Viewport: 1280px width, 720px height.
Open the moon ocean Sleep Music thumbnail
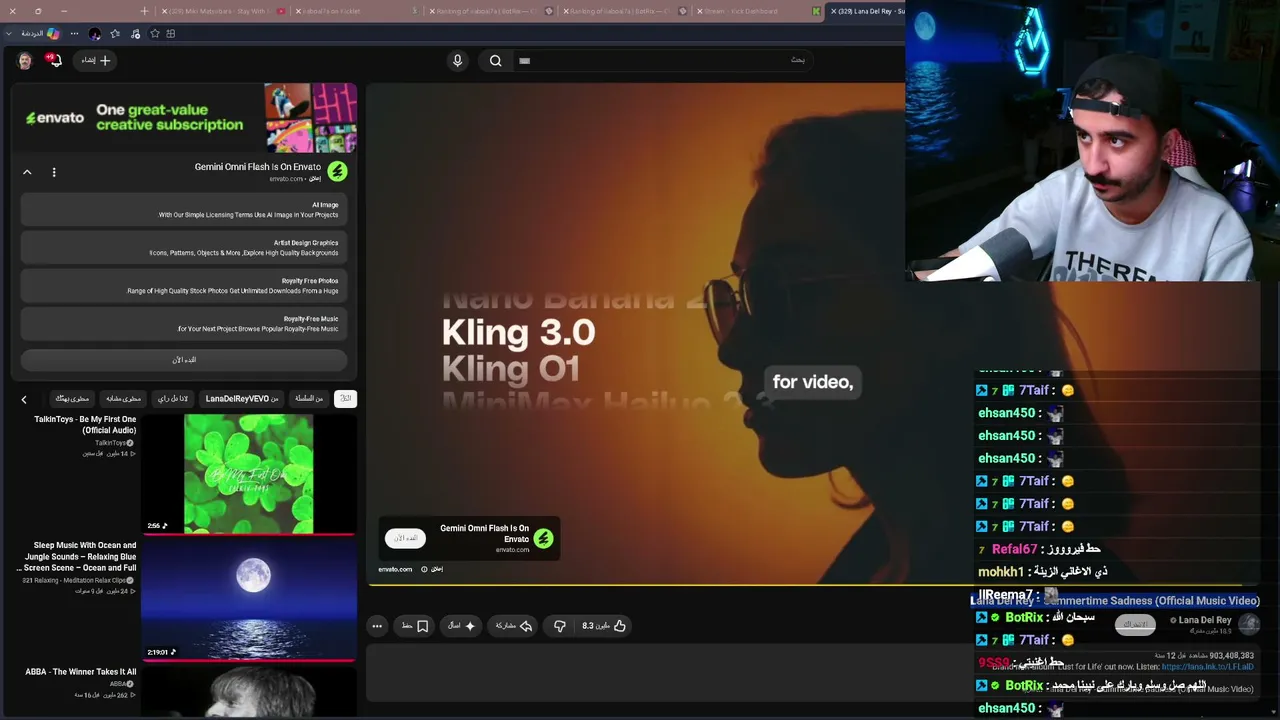(x=249, y=599)
